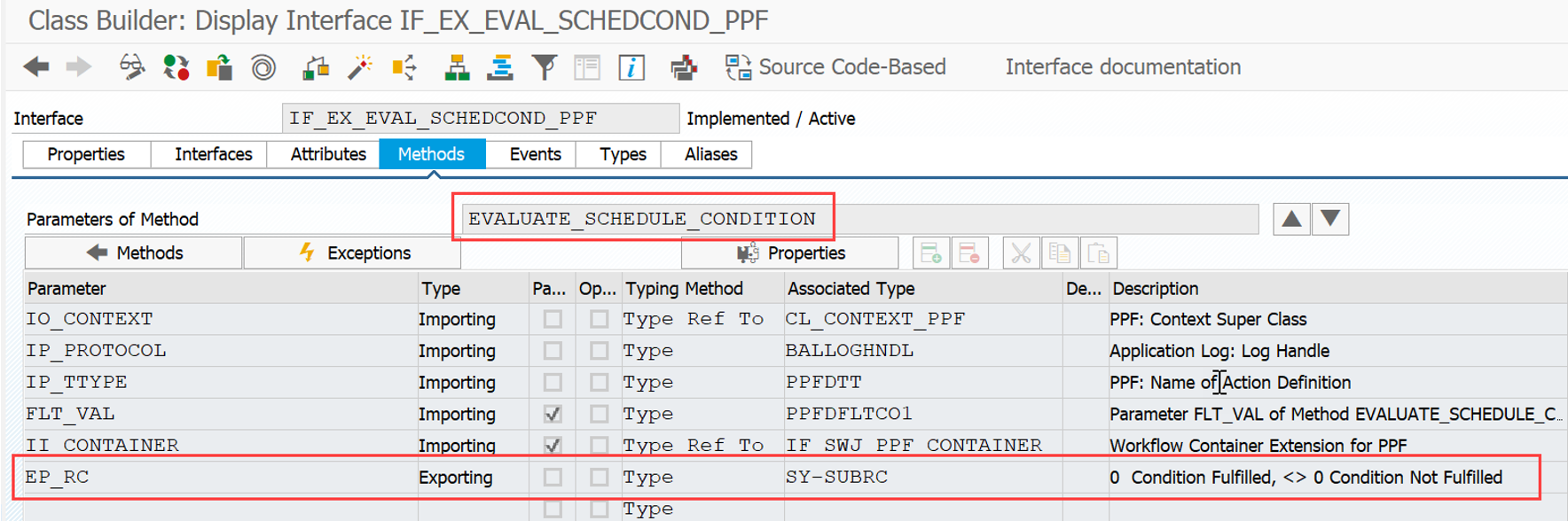Select the FLT_VAL parameter cell
This screenshot has height=521, width=1568.
(x=221, y=414)
